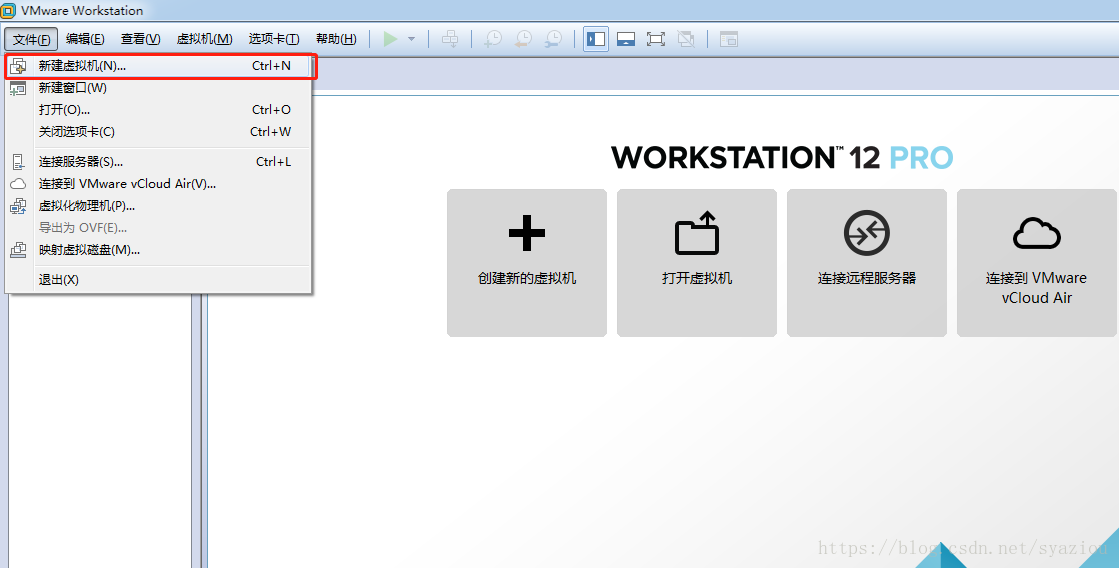Viewport: 1119px width, 568px height.
Task: Open the 帮助(H) menu
Action: [x=336, y=39]
